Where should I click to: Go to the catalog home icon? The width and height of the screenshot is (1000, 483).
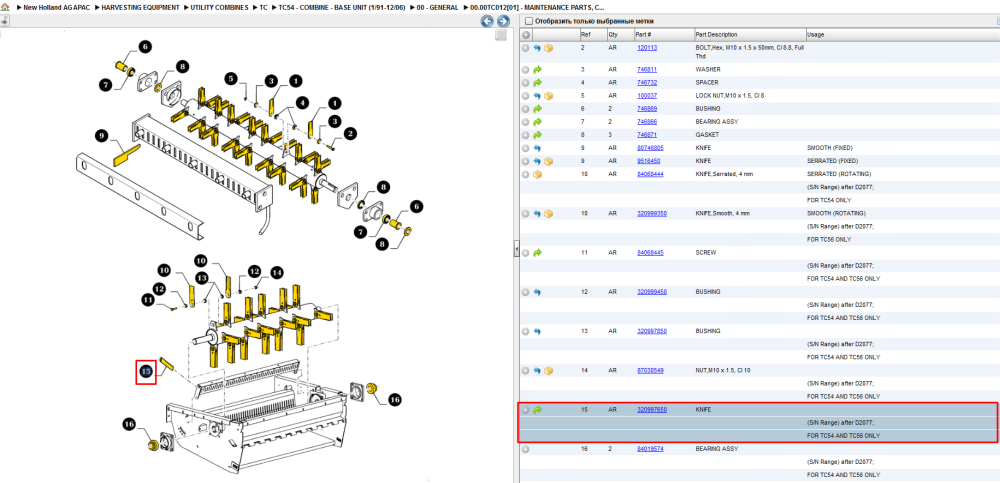[x=5, y=7]
